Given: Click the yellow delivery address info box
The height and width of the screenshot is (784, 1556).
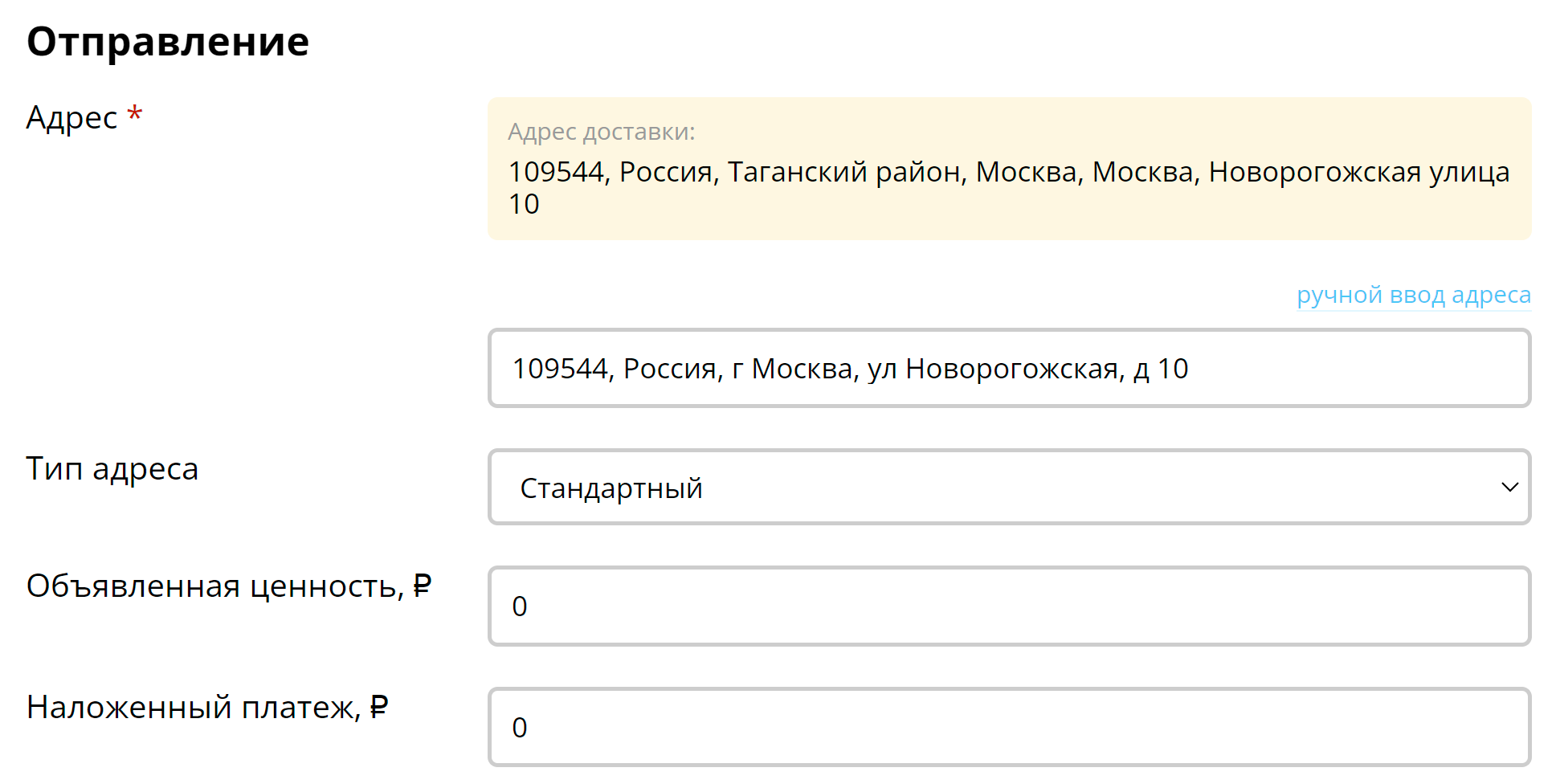Looking at the screenshot, I should pos(1009,169).
